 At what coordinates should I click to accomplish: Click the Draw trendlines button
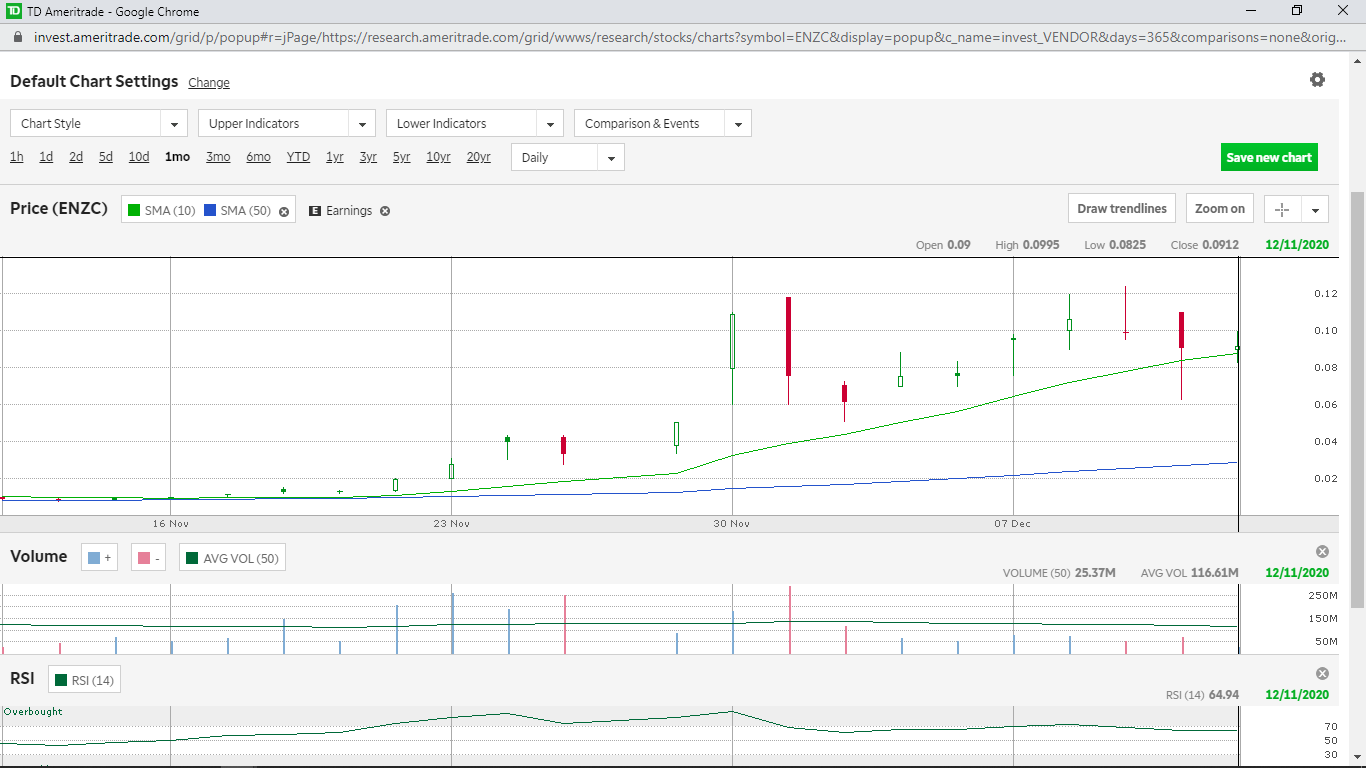click(1122, 209)
